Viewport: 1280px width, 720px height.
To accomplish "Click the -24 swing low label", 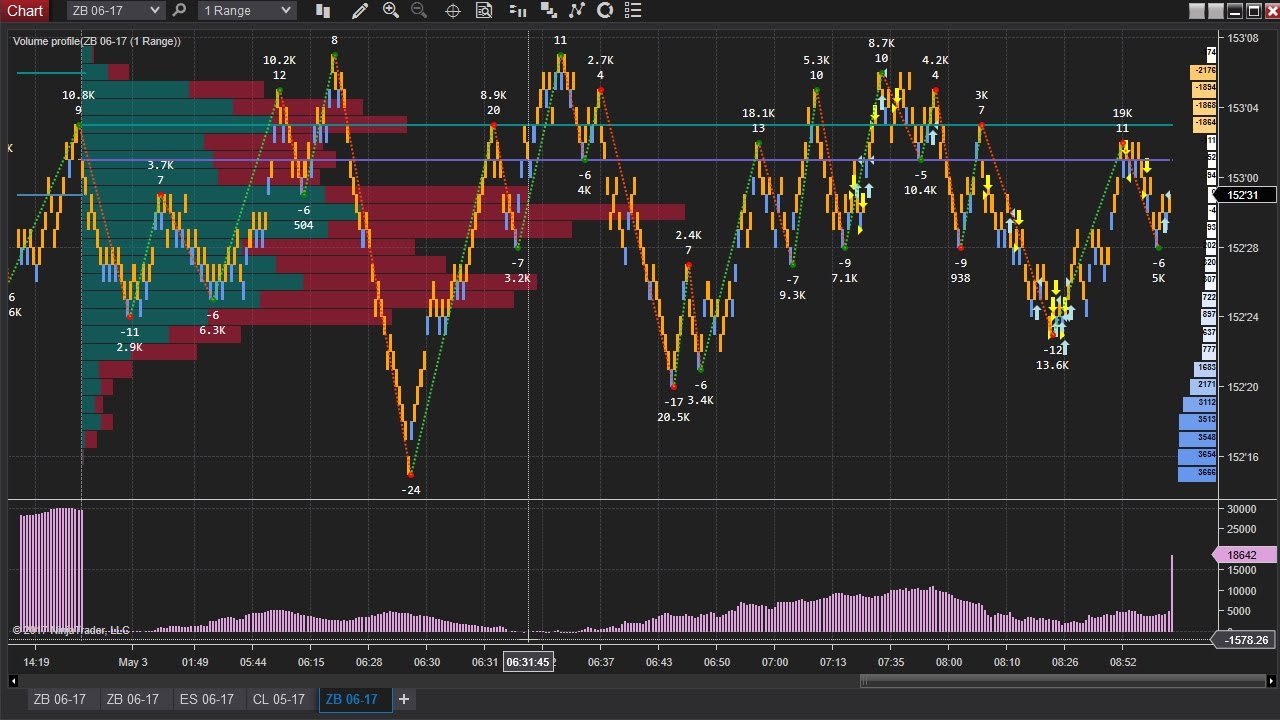I will pyautogui.click(x=410, y=490).
